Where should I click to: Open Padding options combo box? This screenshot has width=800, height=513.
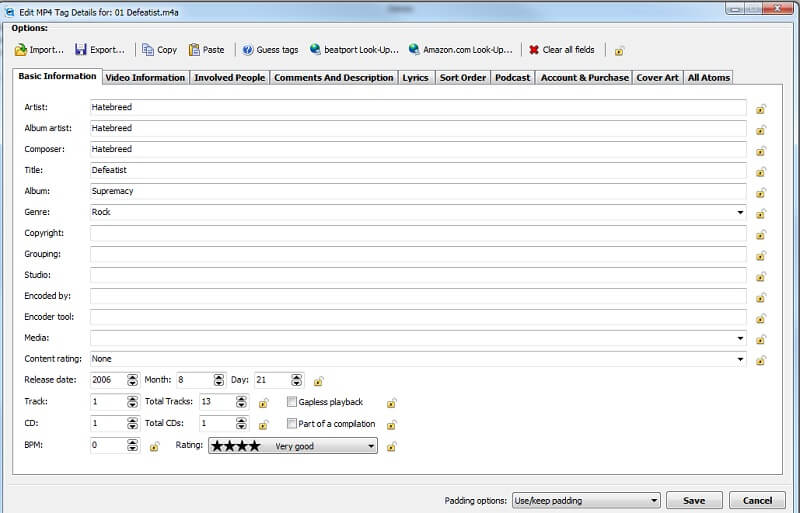point(653,500)
